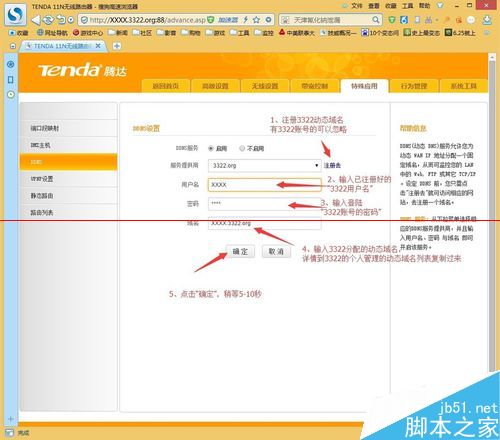Click the 密码 password input field
This screenshot has height=440, width=500.
coord(265,204)
